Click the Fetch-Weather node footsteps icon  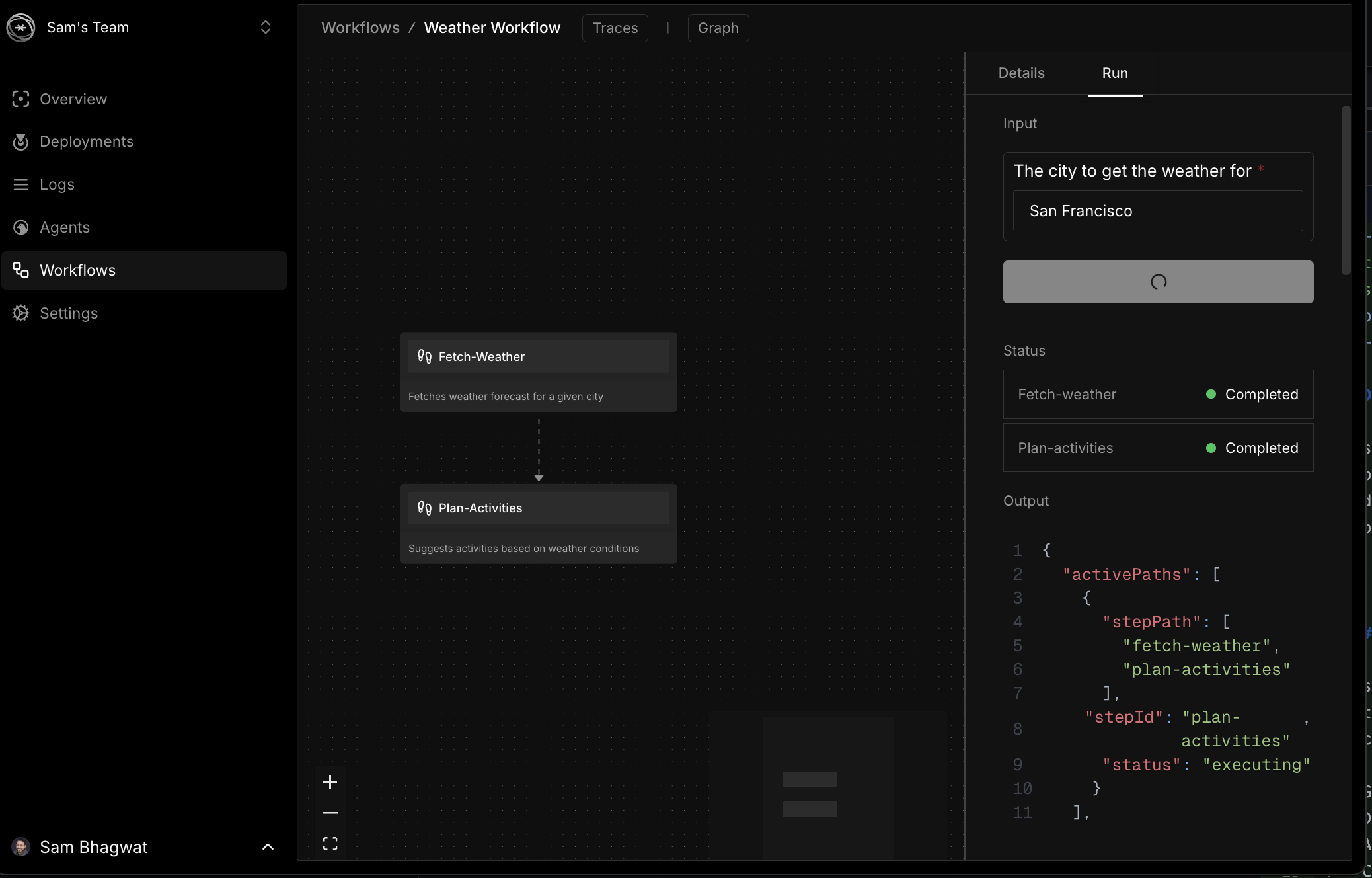tap(424, 357)
